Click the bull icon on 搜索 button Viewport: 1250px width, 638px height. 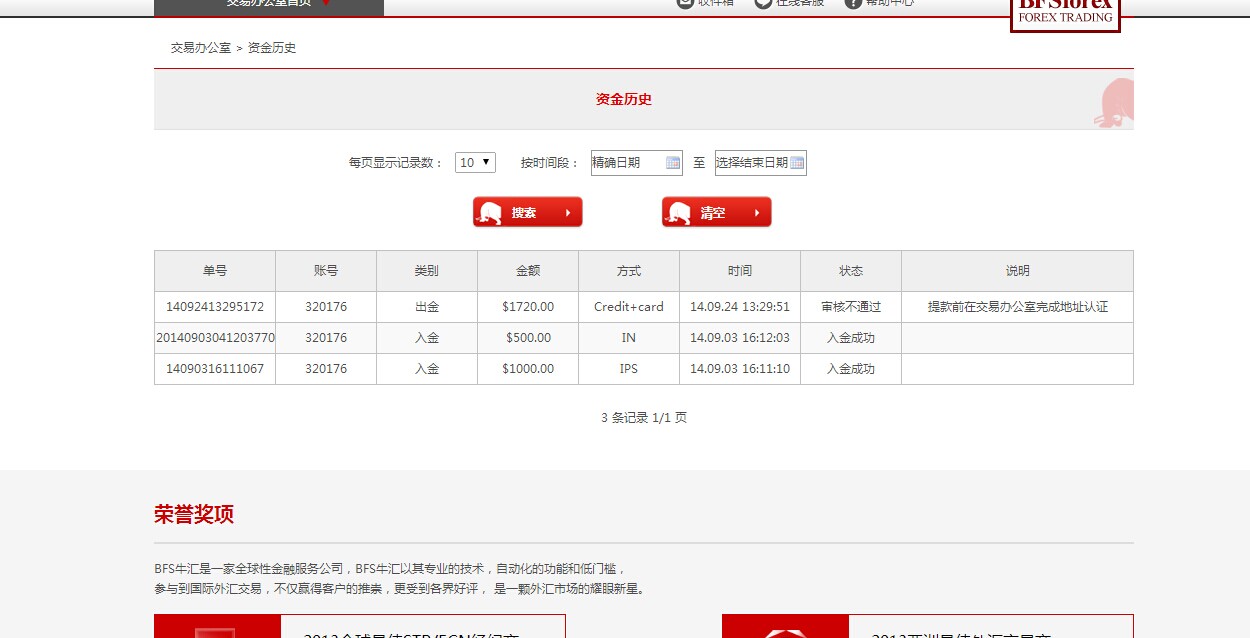click(490, 213)
